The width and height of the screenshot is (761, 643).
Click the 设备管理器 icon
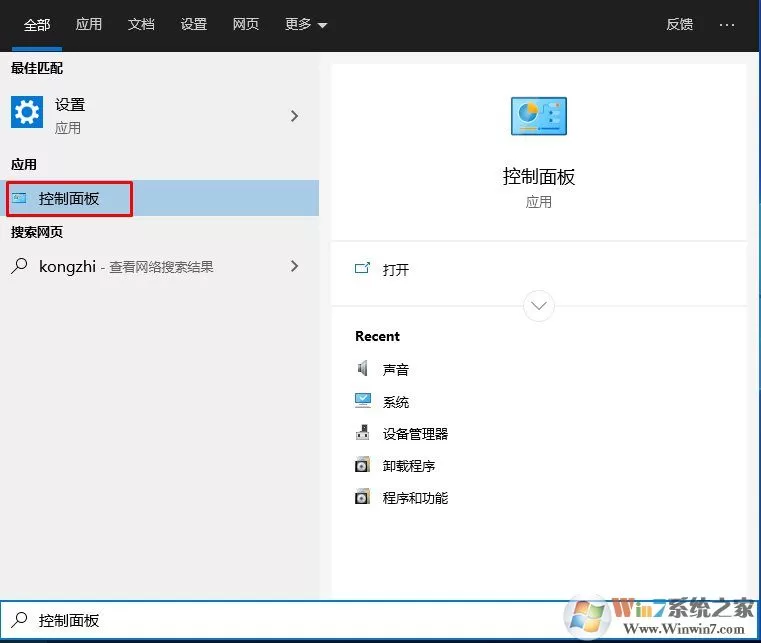pos(362,432)
